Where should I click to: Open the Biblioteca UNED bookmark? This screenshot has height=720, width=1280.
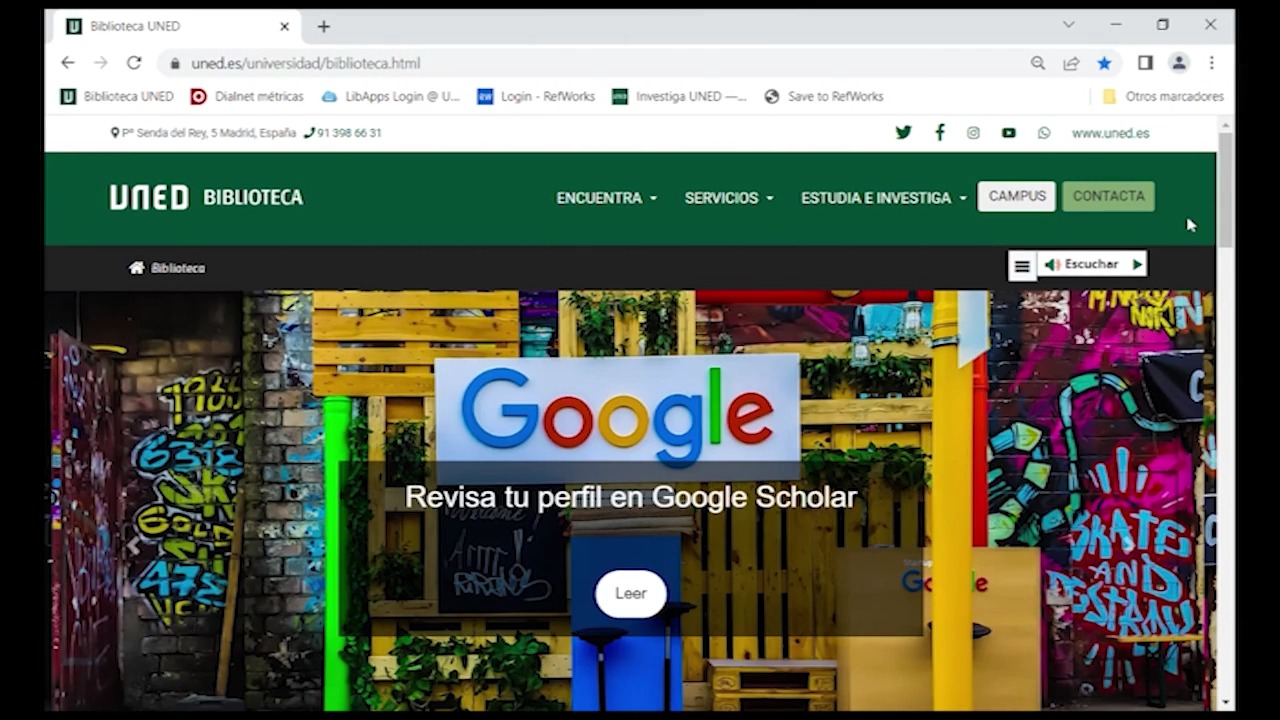pos(117,97)
